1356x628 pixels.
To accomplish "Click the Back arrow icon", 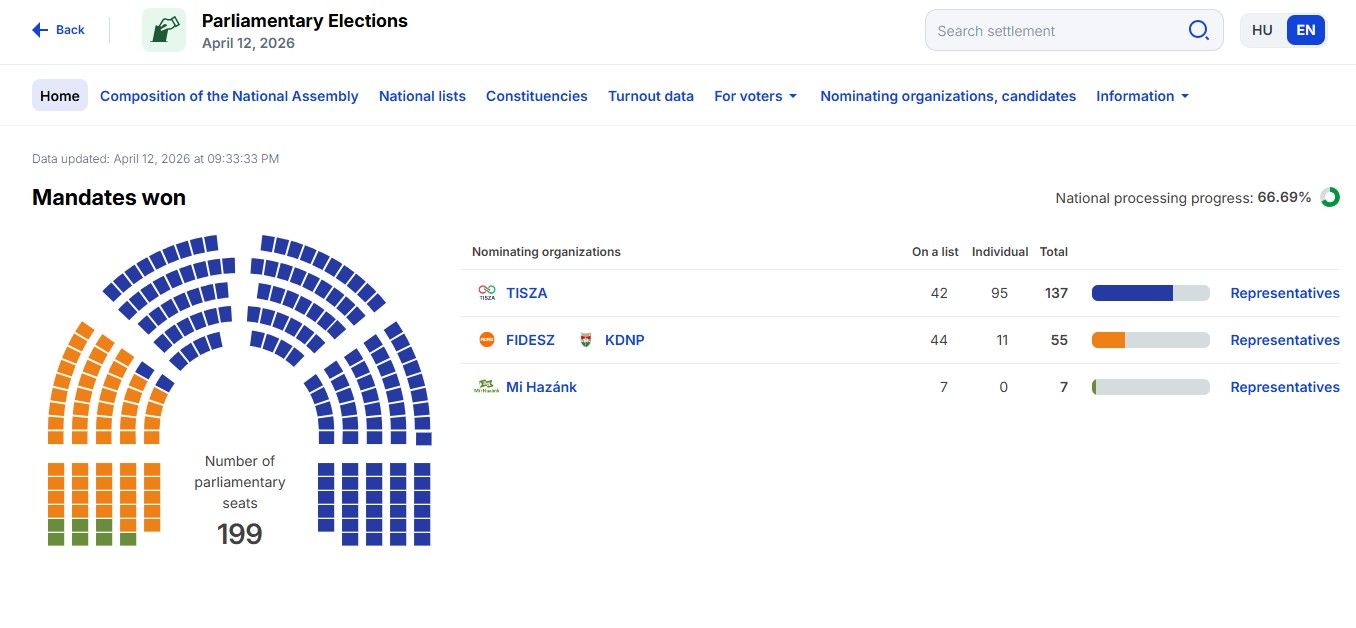I will pos(40,30).
